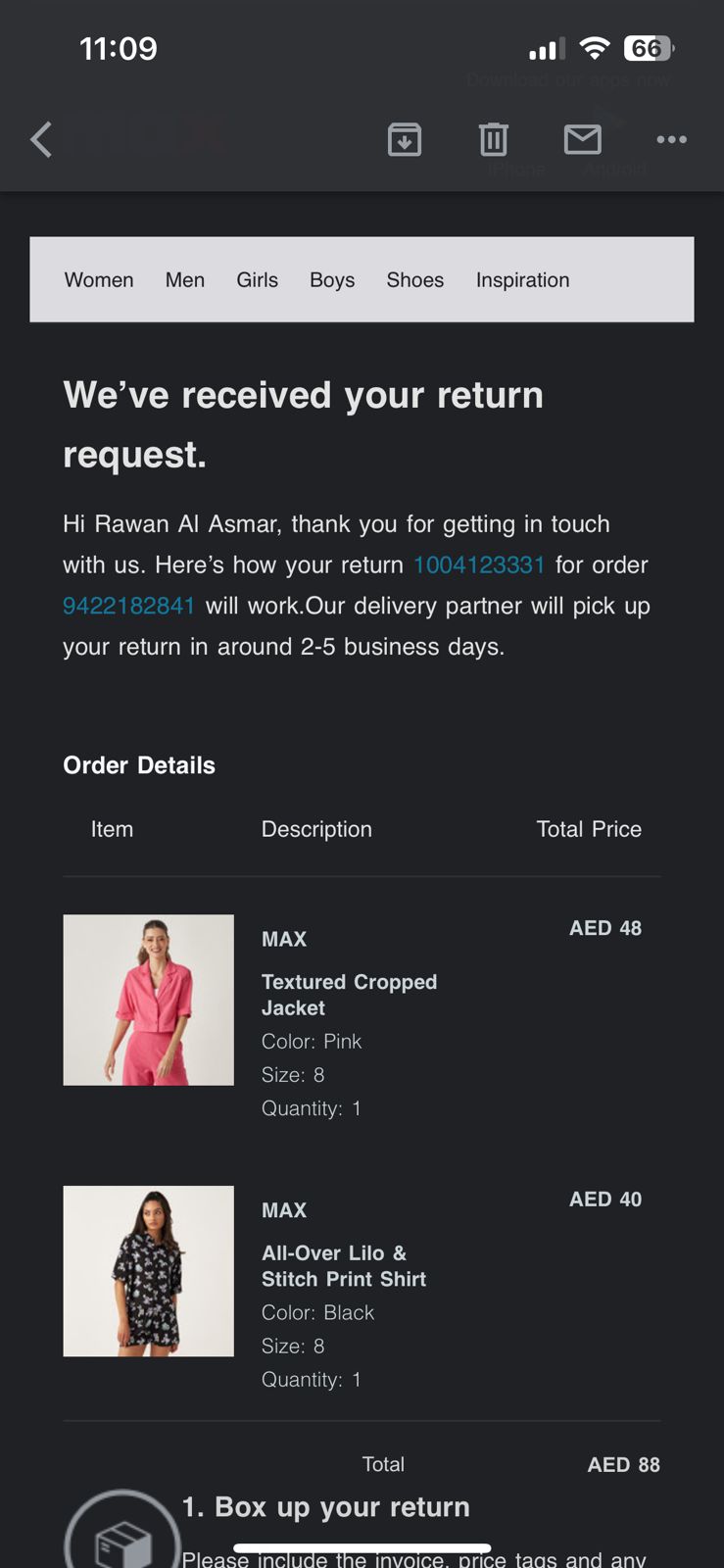The image size is (724, 1568).
Task: Archive this email with the archive icon
Action: [x=405, y=140]
